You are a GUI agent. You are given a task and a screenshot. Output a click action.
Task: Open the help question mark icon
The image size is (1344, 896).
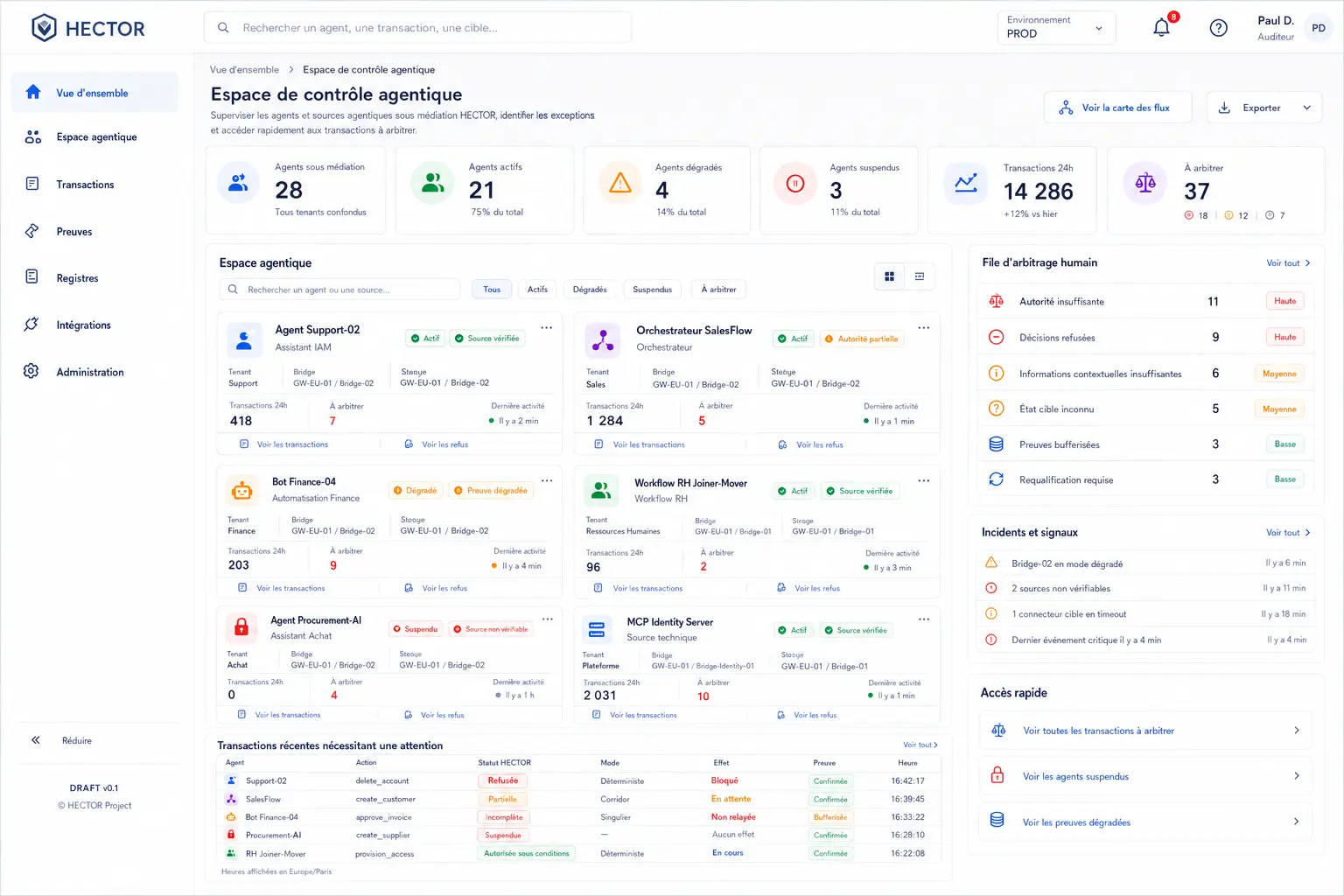click(x=1218, y=28)
